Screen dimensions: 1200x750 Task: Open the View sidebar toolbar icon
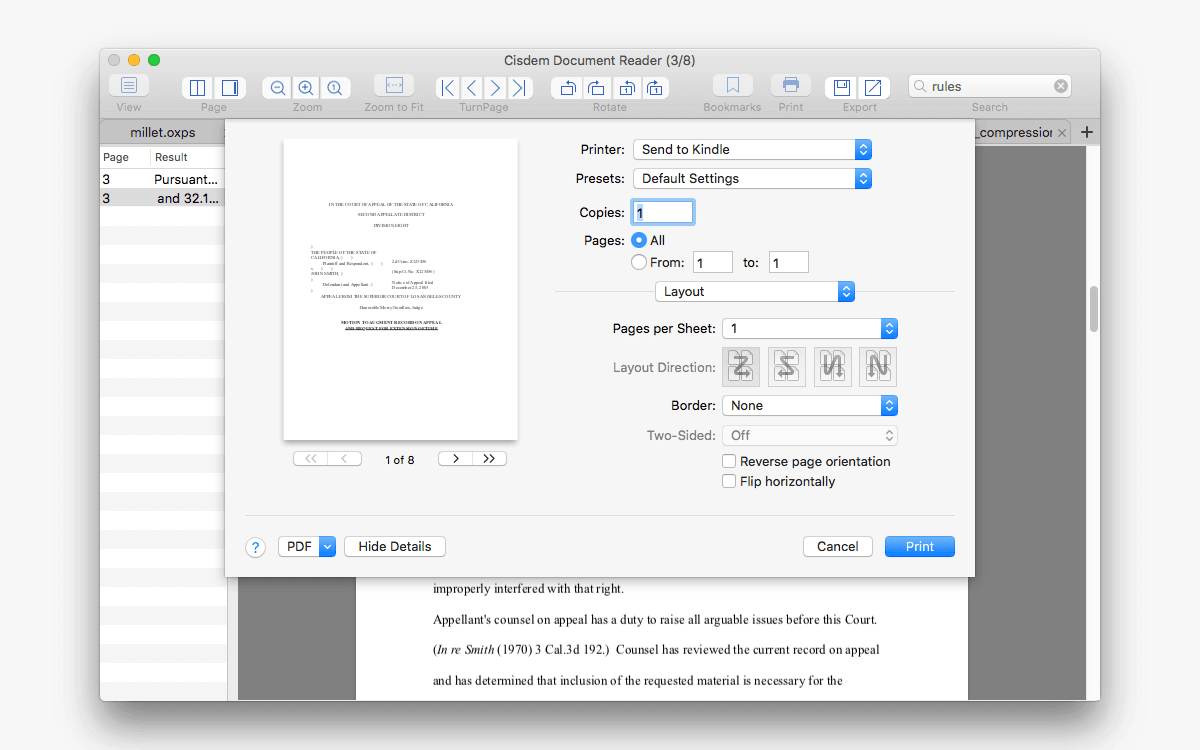129,86
